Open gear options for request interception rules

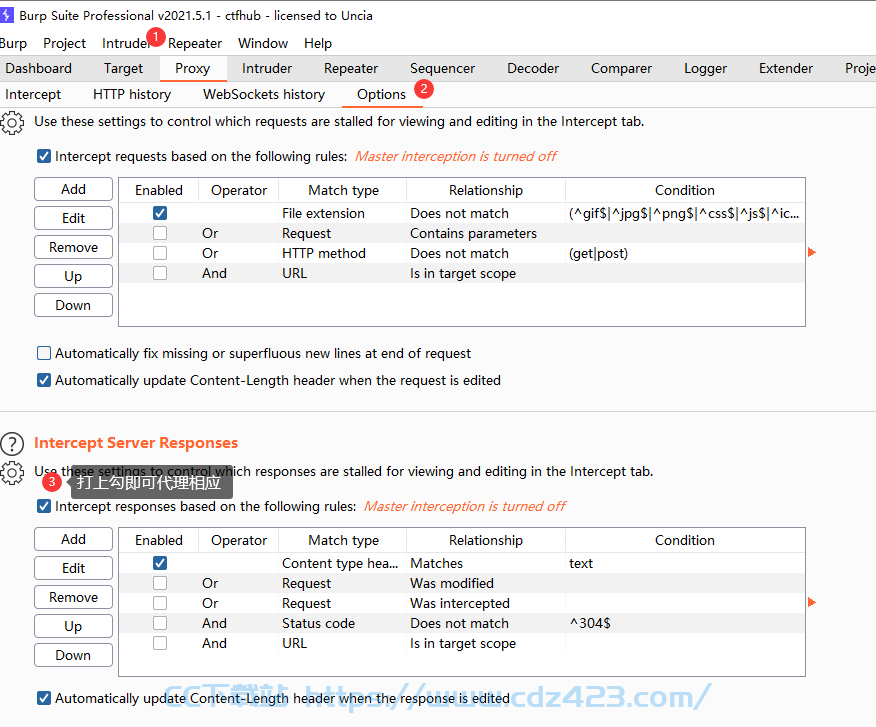coord(12,123)
